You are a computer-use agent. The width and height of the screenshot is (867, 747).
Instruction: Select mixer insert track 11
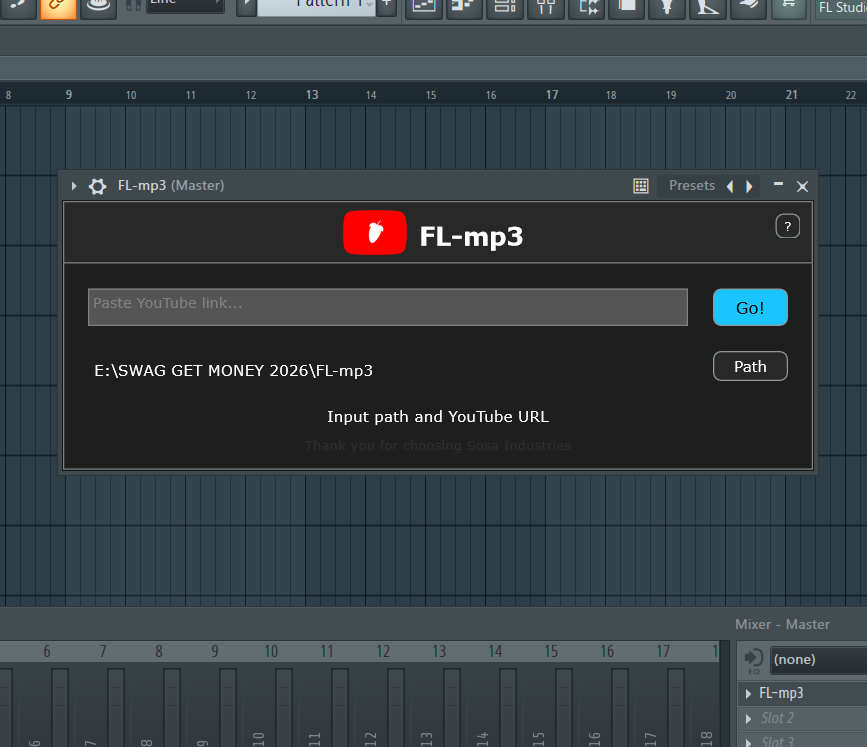click(x=327, y=651)
